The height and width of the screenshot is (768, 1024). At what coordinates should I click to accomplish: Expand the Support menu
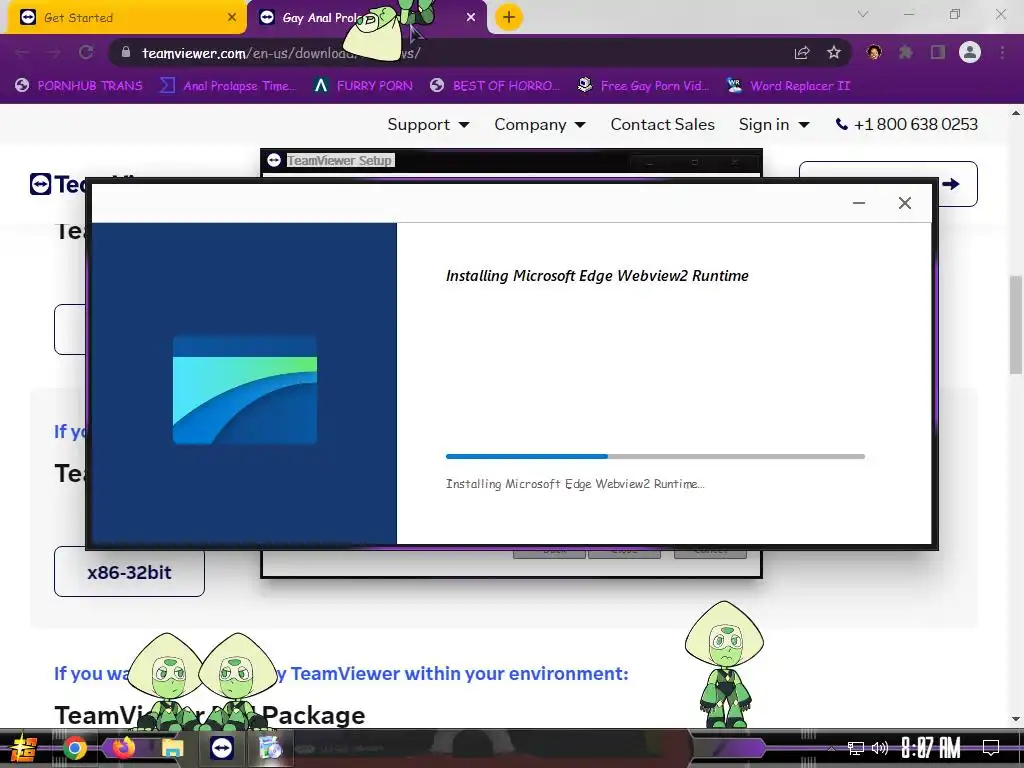428,124
